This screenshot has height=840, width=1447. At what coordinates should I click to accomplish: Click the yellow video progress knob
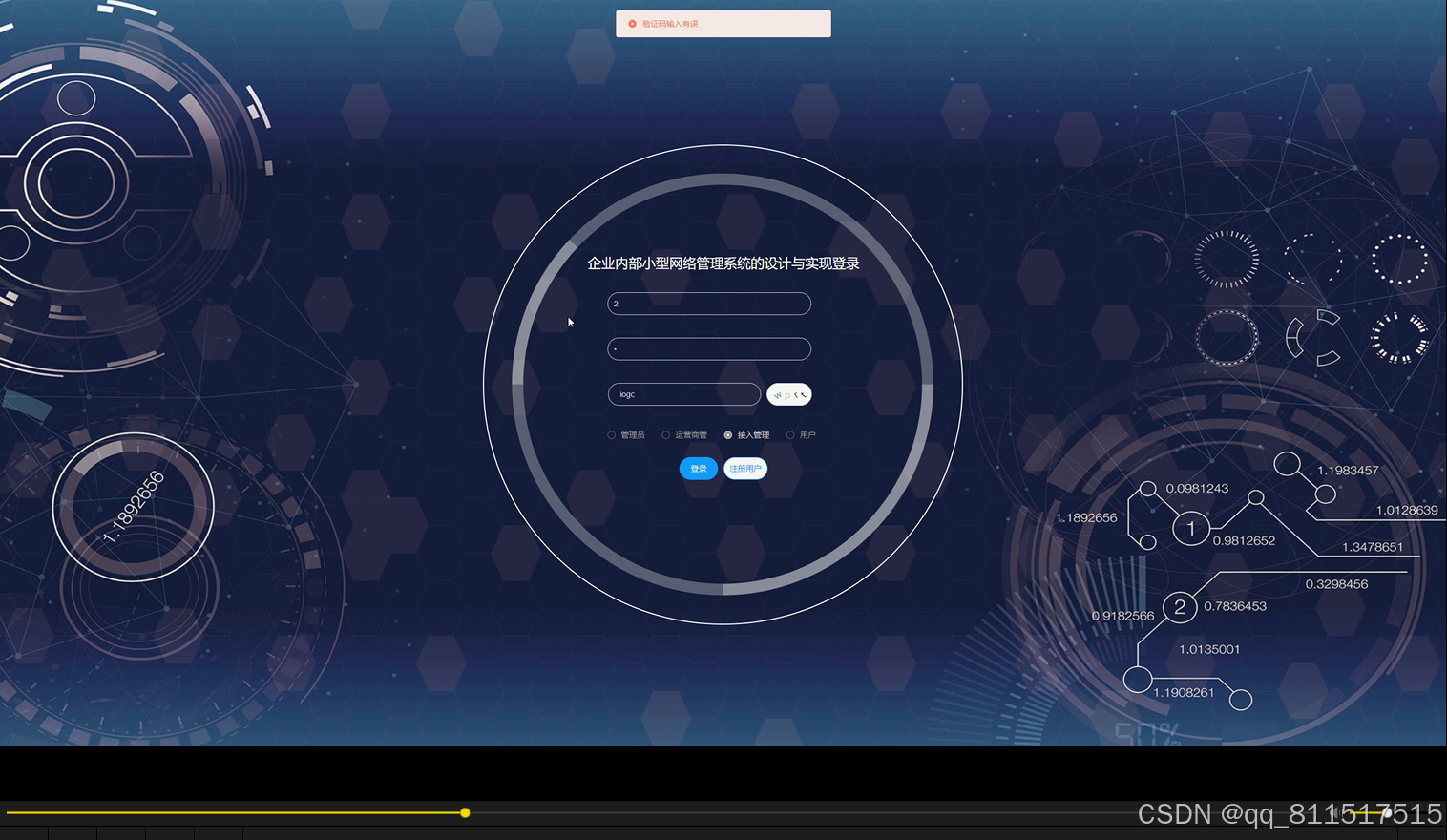(x=465, y=813)
